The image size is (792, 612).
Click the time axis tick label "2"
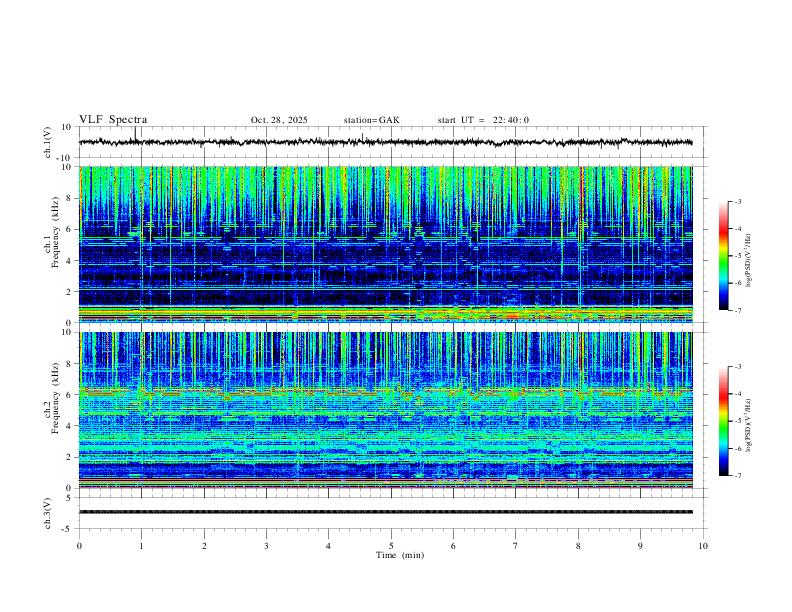click(x=204, y=546)
